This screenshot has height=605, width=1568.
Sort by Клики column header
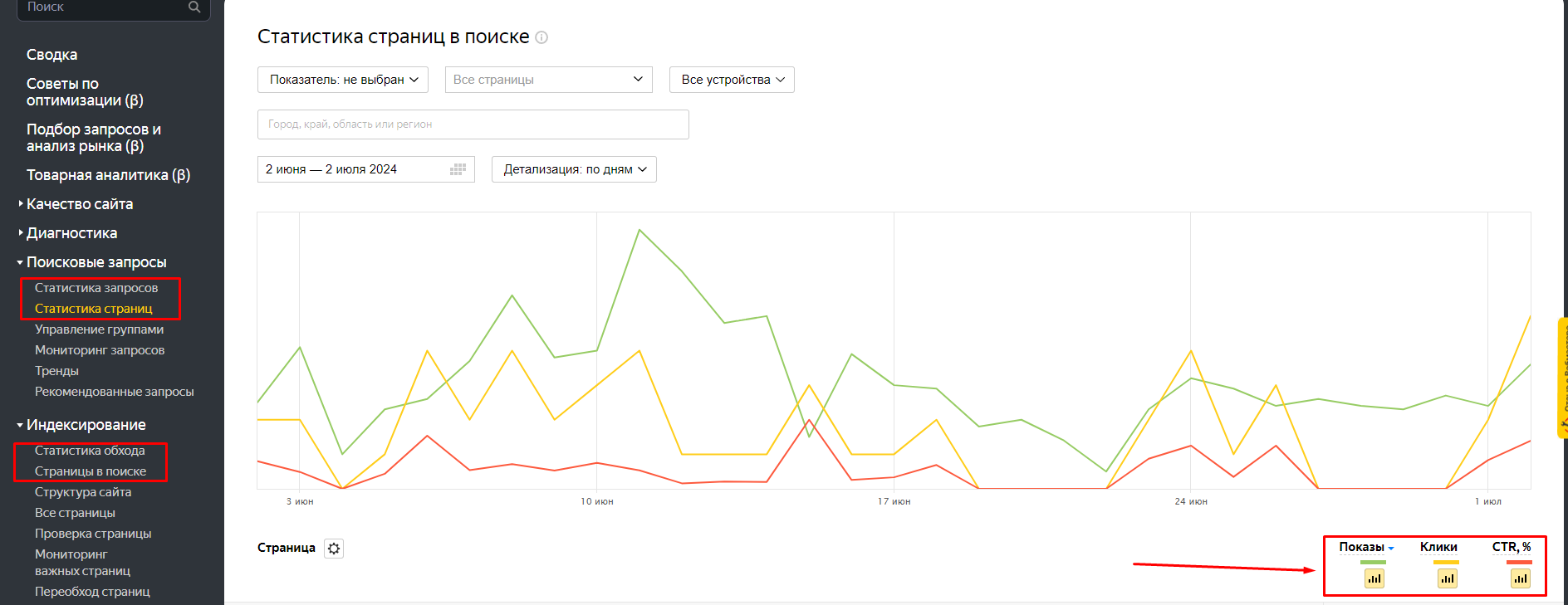point(1438,547)
